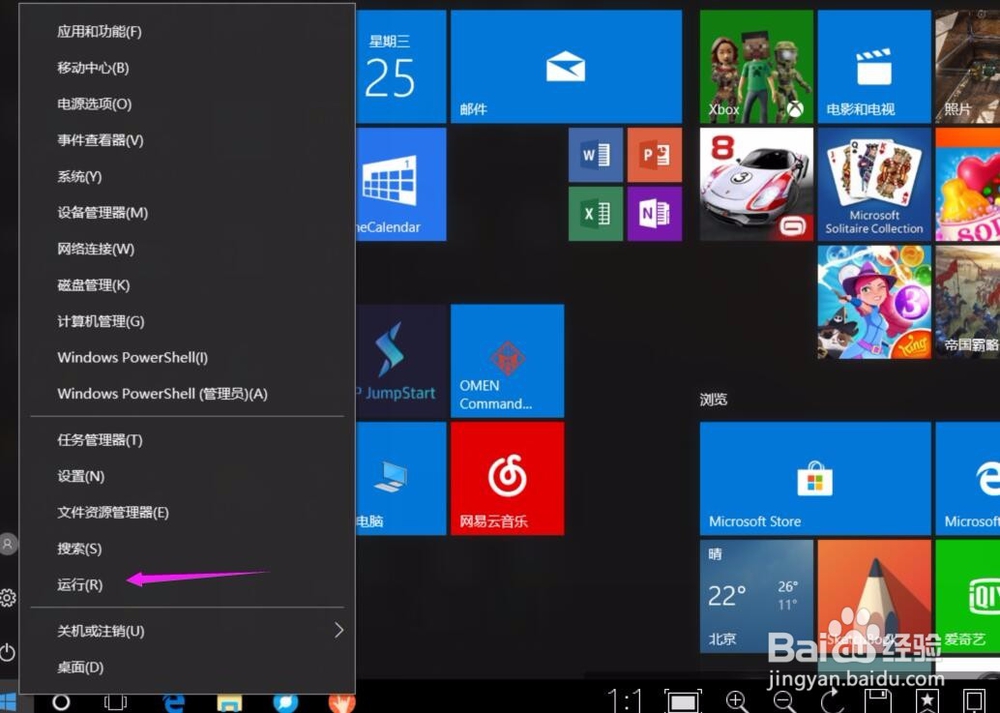Click the save floppy disk icon
The image size is (1000, 713).
pos(878,700)
